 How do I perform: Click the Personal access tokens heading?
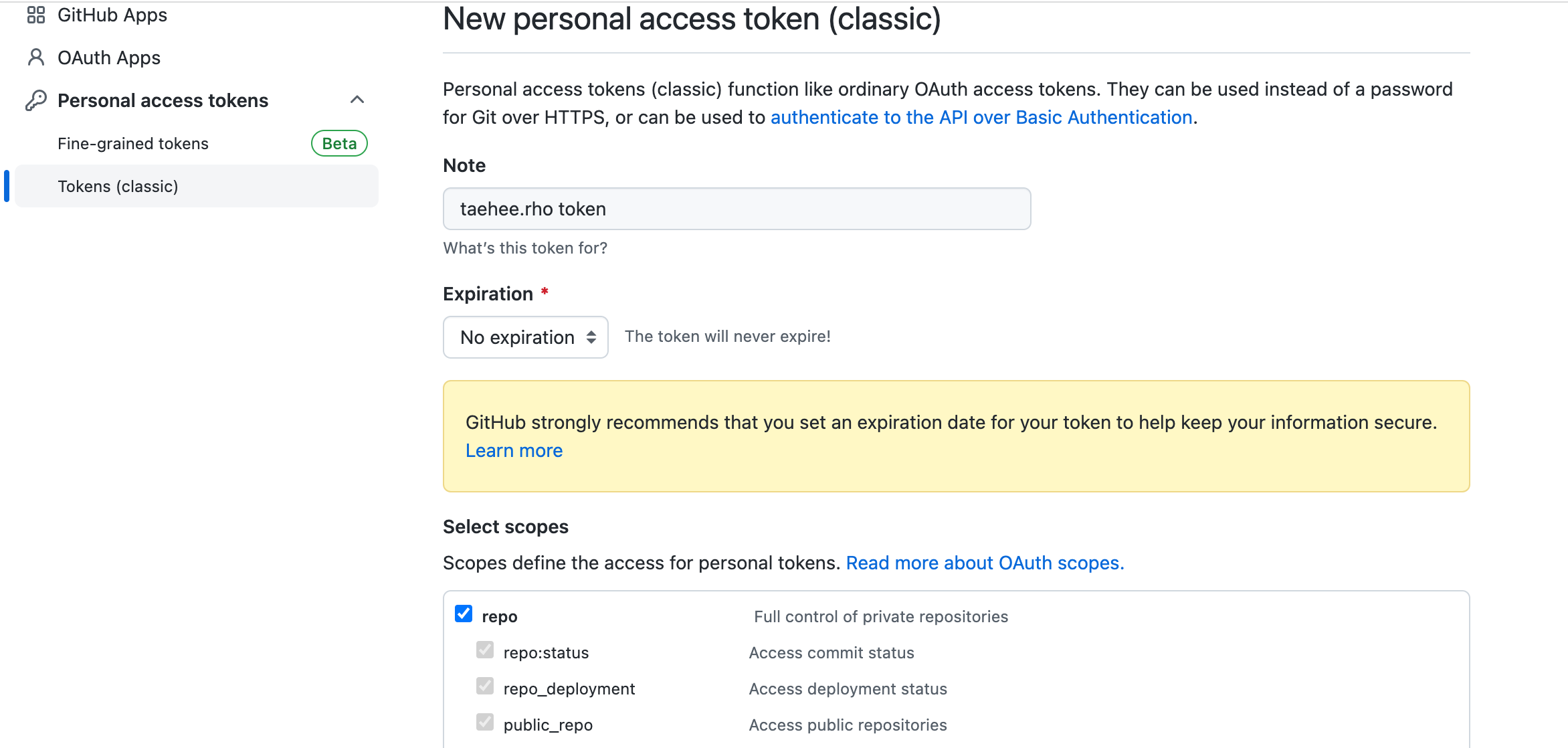pos(163,100)
